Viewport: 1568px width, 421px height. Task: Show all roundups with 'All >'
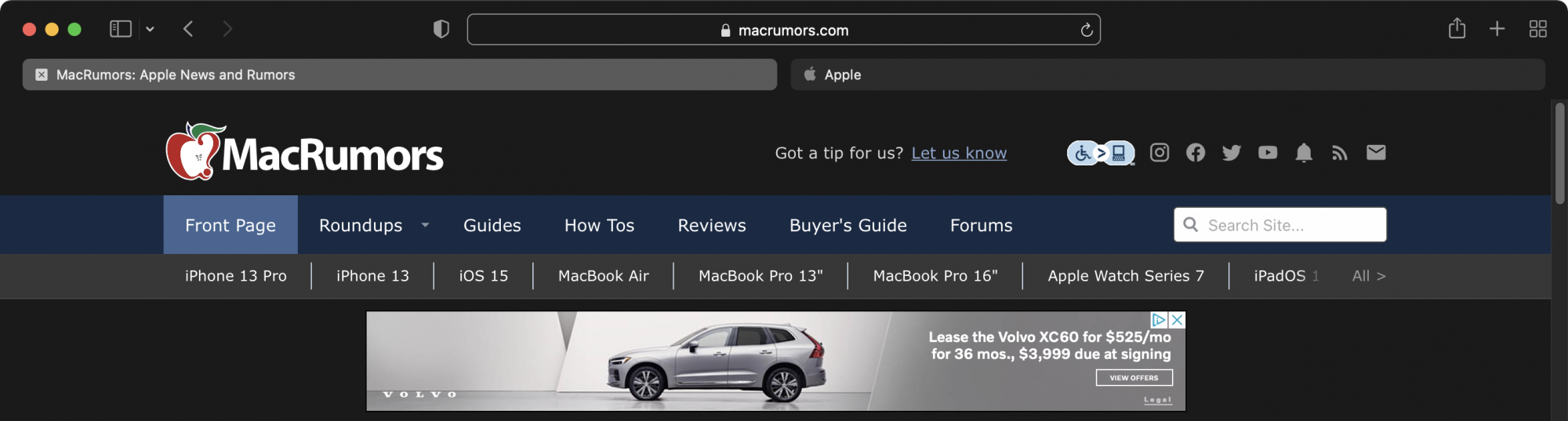point(1369,276)
